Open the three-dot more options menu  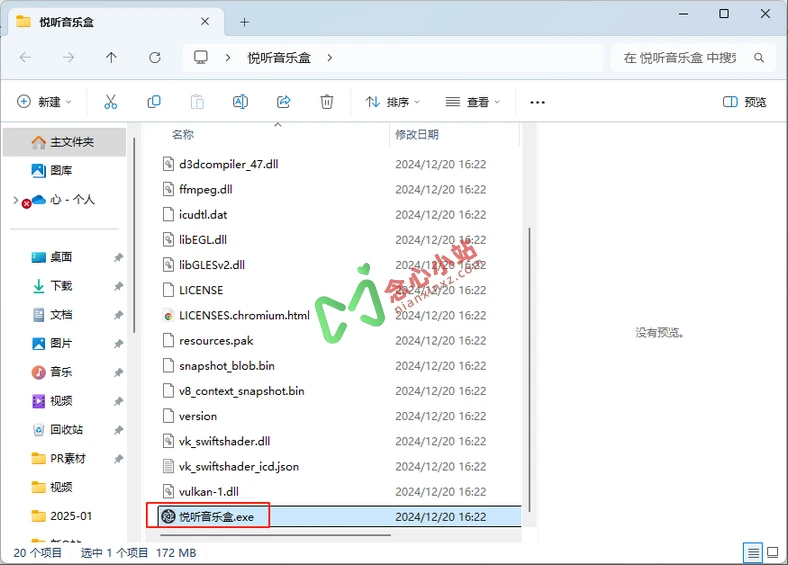point(537,103)
